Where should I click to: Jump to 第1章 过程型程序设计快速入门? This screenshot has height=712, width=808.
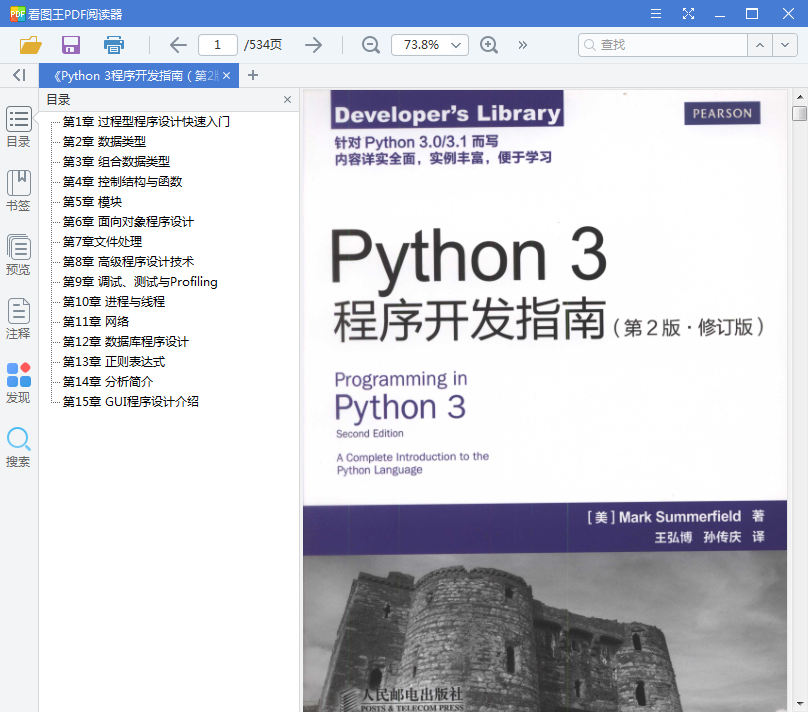point(146,122)
